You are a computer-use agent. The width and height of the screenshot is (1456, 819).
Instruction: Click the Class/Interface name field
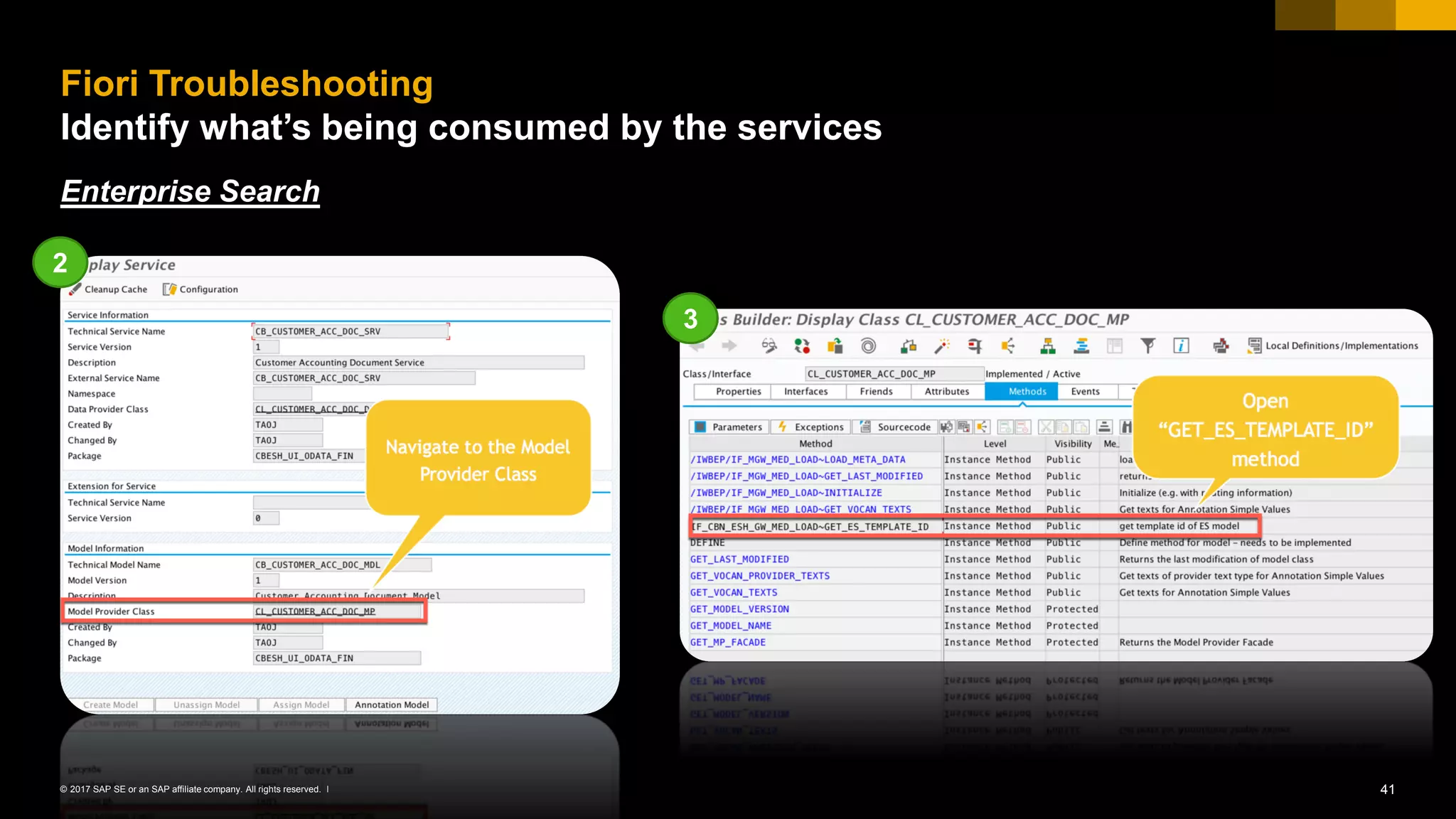pyautogui.click(x=894, y=374)
